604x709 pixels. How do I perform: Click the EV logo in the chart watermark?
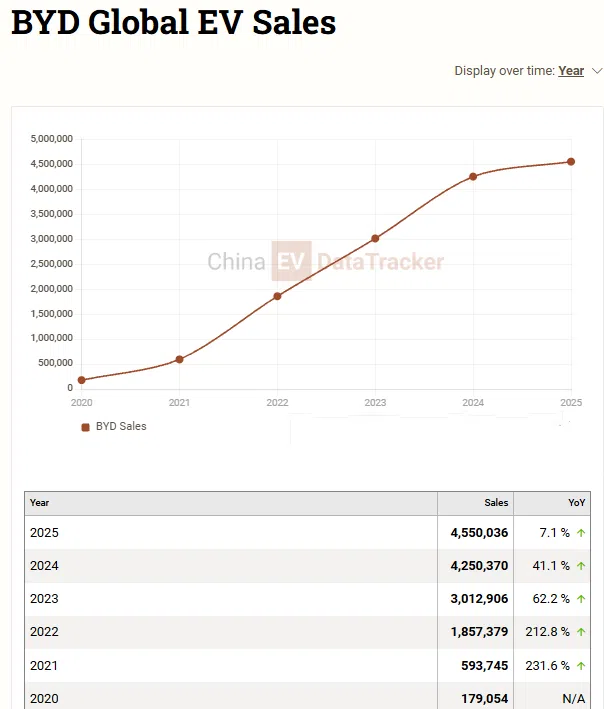pos(292,262)
